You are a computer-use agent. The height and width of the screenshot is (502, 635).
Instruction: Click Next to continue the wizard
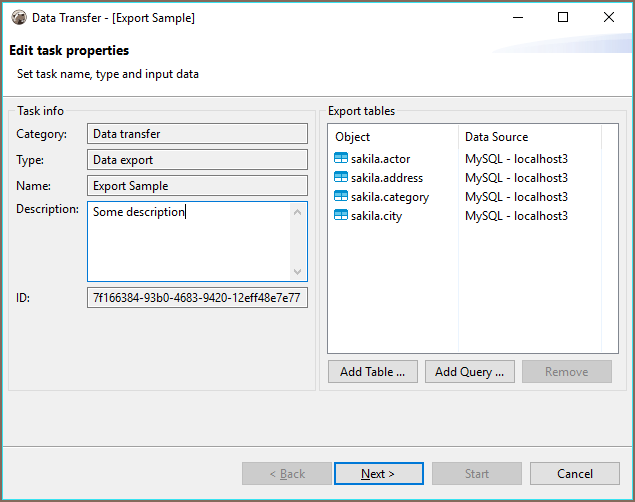[x=379, y=474]
